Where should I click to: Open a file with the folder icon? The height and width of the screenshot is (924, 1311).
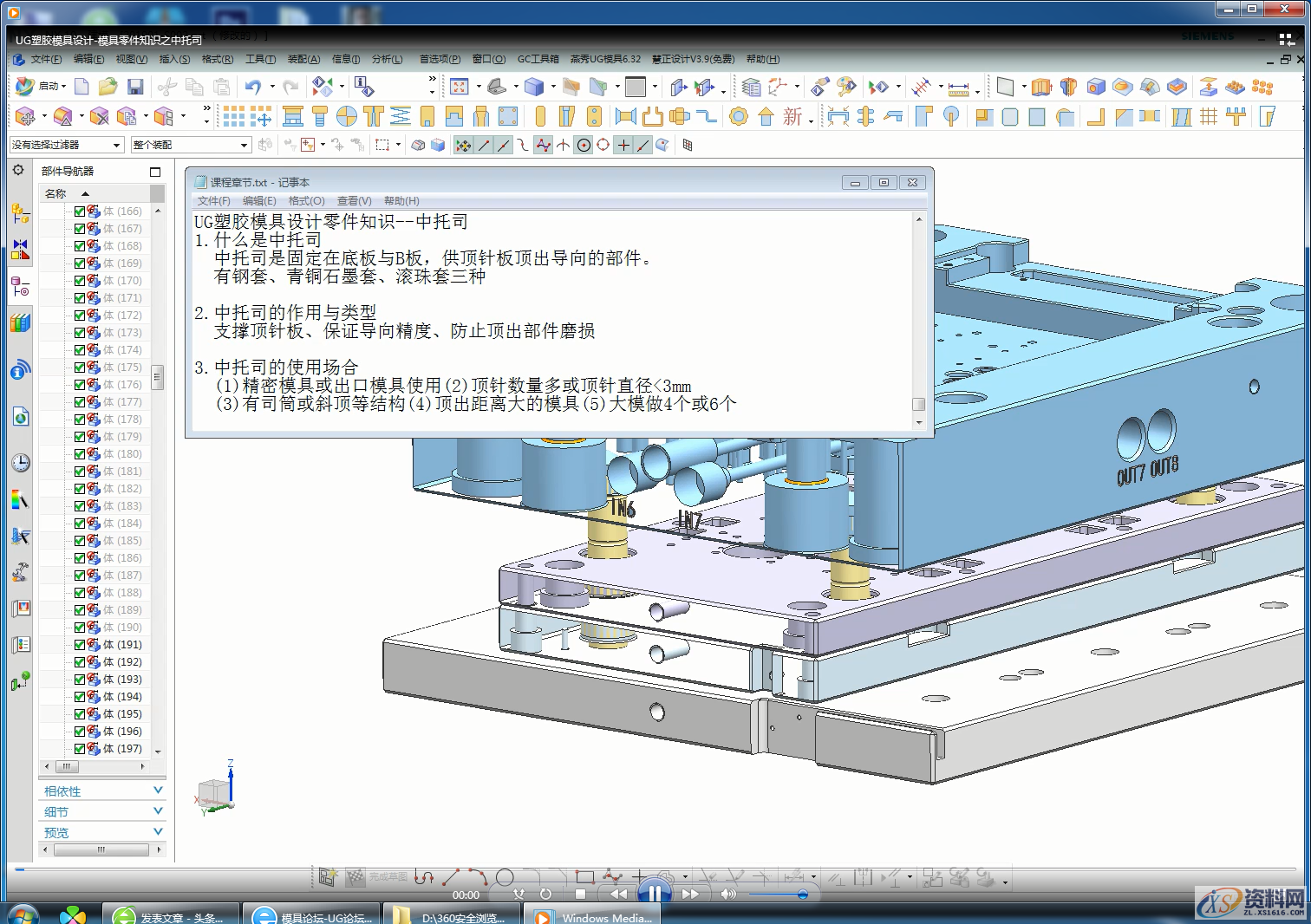108,87
